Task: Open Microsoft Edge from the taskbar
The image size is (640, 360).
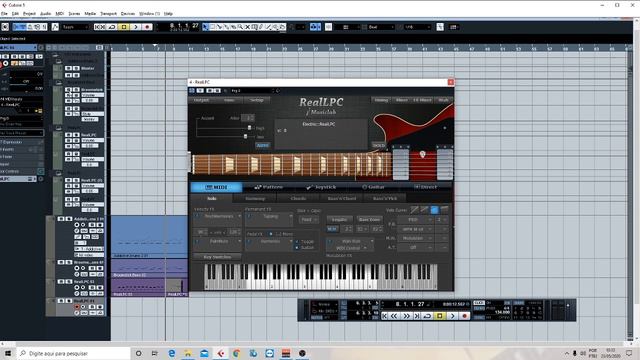Action: coord(172,353)
